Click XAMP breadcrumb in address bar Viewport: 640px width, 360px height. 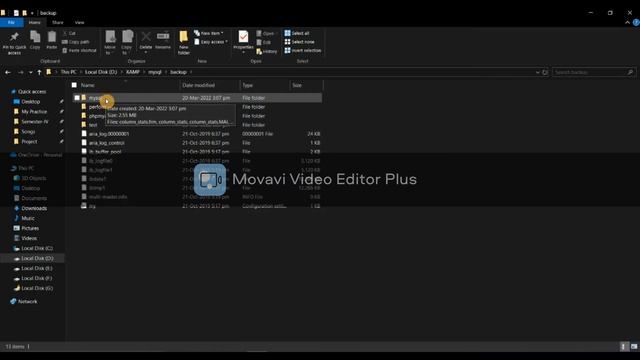(133, 72)
